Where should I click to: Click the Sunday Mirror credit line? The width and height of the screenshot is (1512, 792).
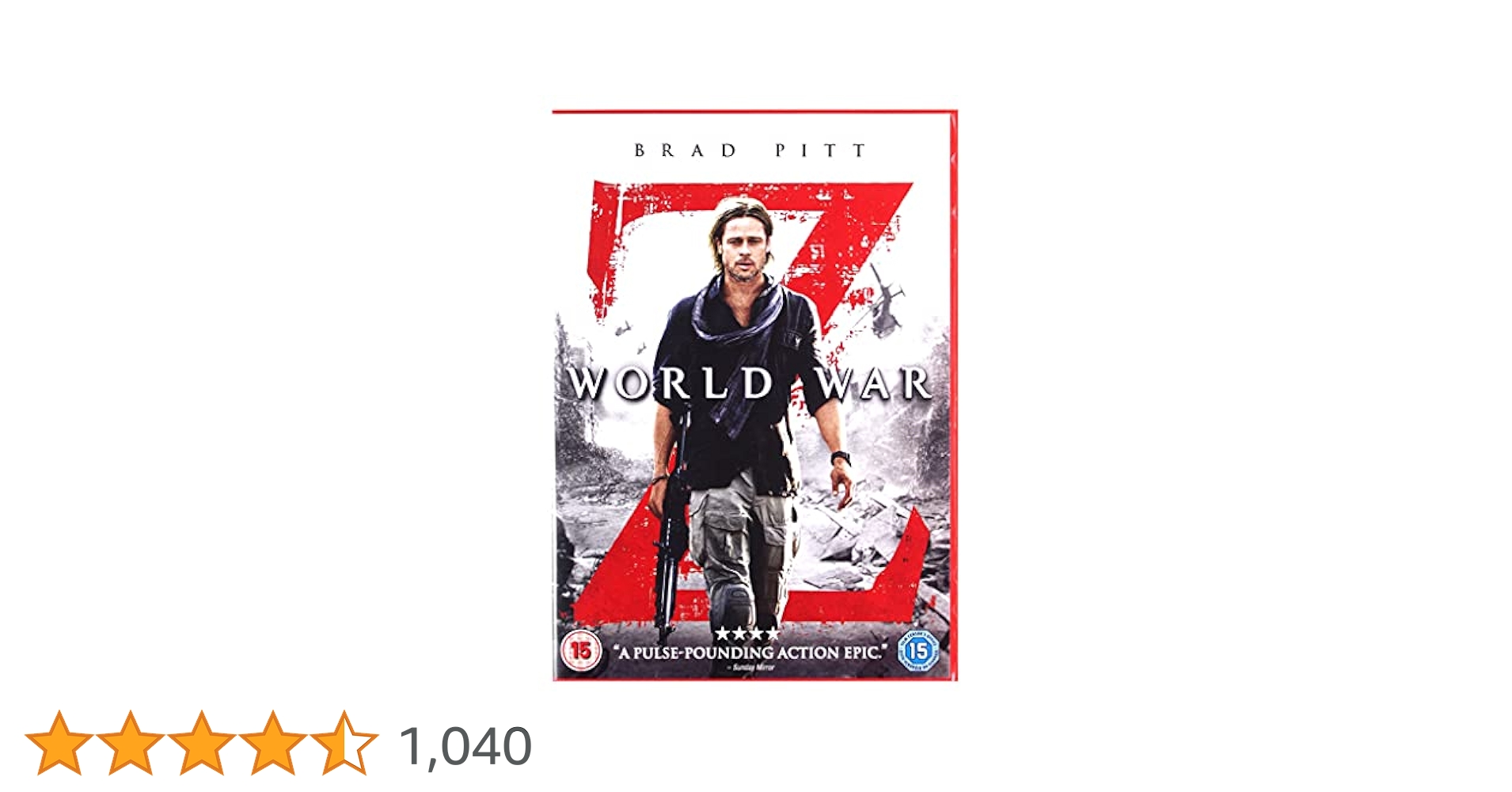750,668
